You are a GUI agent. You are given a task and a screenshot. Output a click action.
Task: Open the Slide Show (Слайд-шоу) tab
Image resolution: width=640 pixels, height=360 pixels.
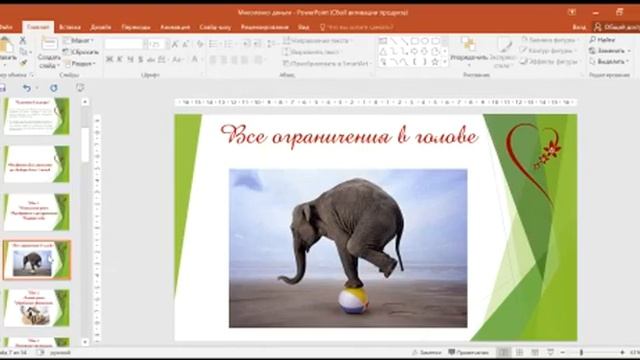(215, 27)
